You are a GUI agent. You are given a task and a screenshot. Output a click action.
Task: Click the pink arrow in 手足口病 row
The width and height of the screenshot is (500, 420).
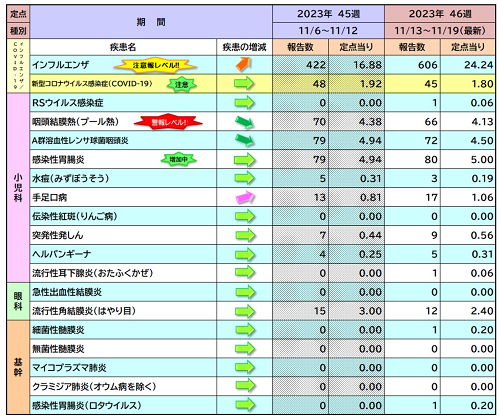(245, 198)
